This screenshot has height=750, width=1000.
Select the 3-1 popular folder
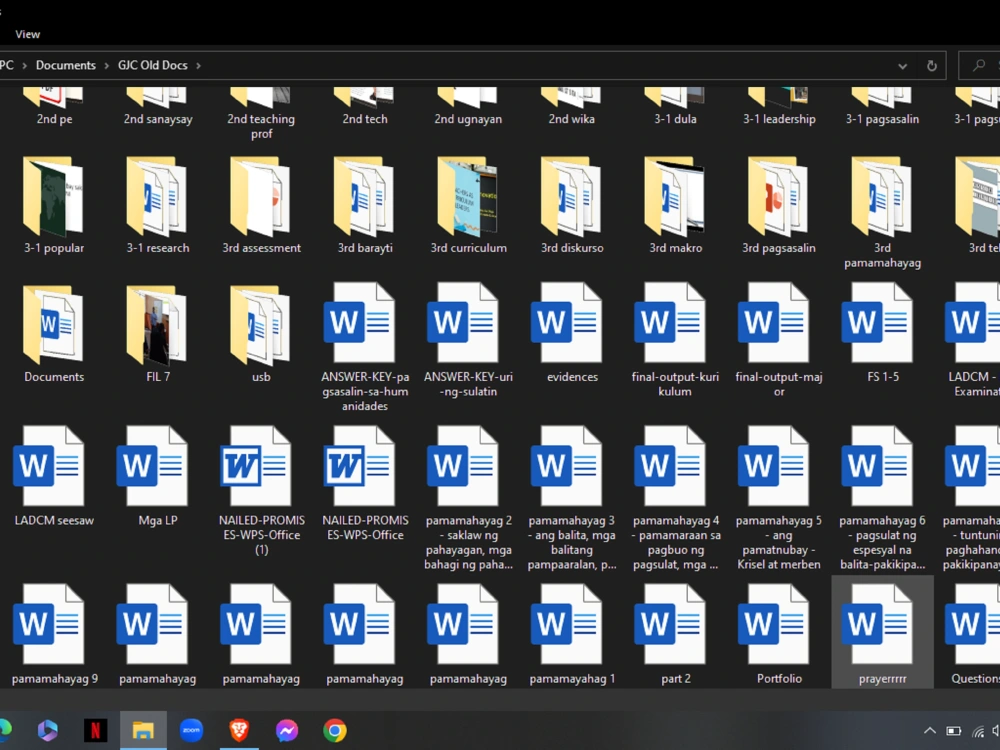[x=54, y=205]
